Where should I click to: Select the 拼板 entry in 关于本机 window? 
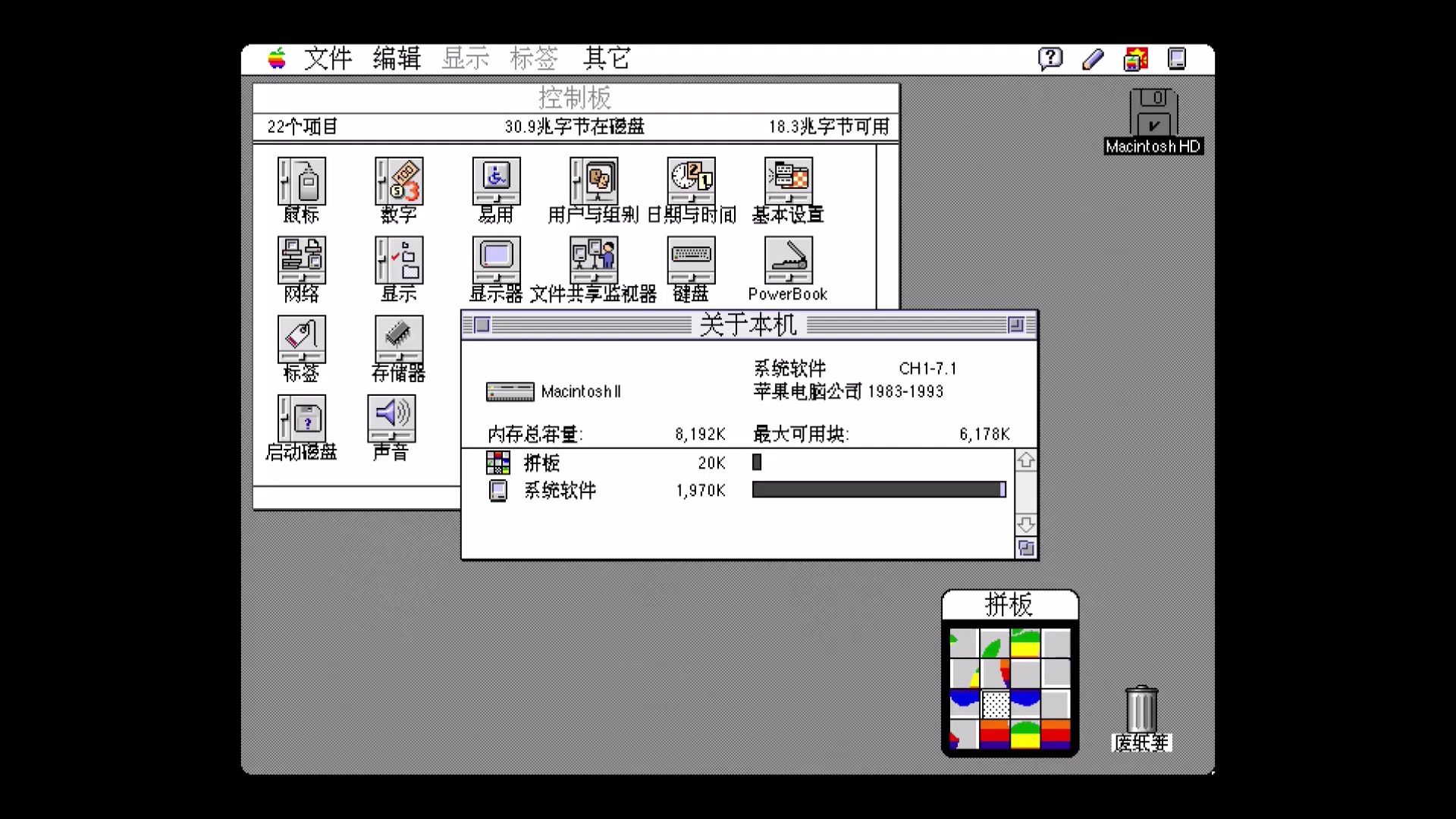[x=540, y=463]
